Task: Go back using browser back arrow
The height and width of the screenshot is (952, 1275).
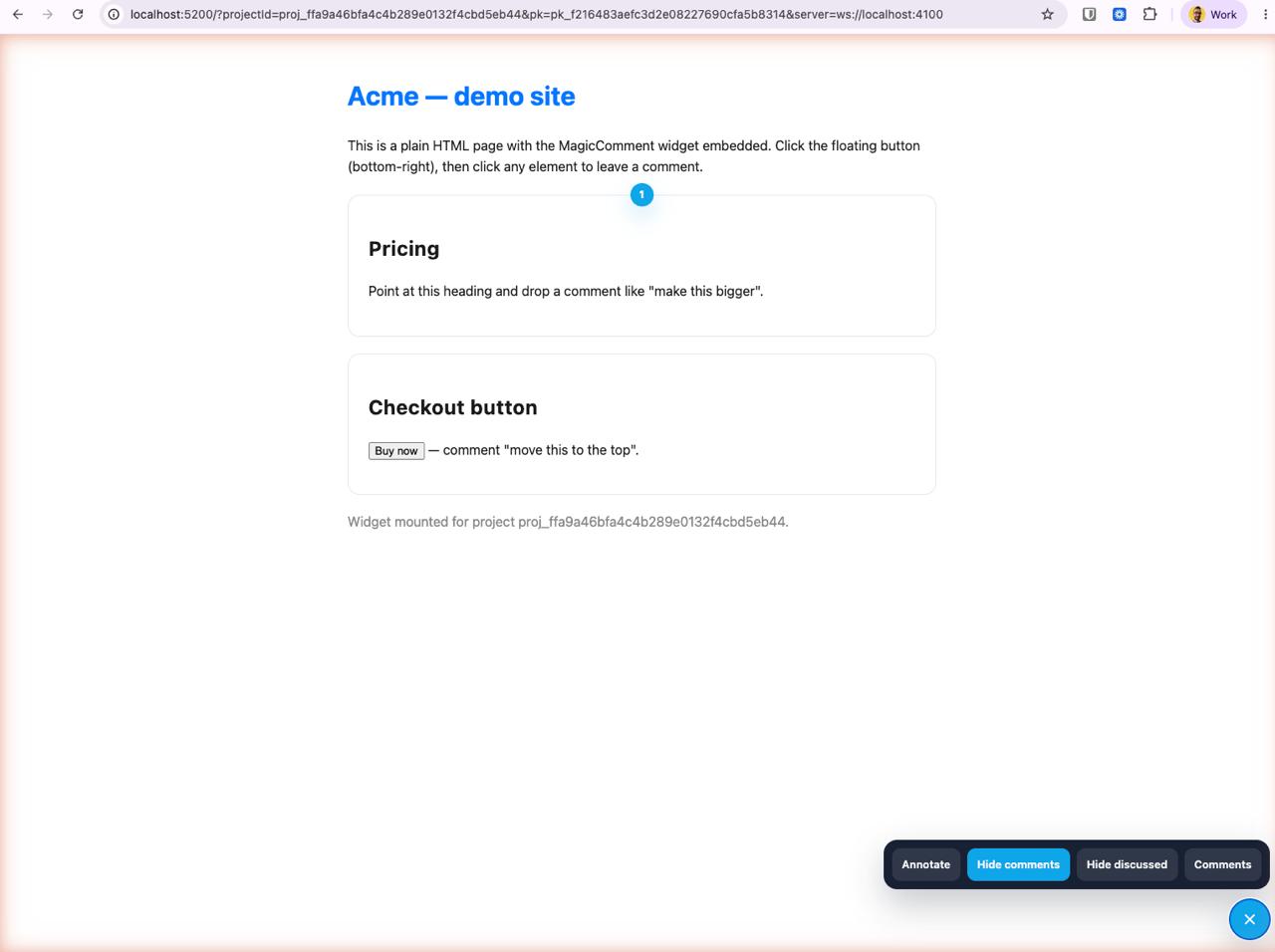Action: coord(18,14)
